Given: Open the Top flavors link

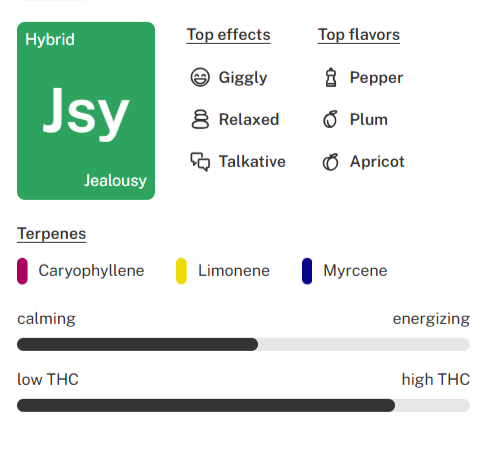Looking at the screenshot, I should (359, 35).
